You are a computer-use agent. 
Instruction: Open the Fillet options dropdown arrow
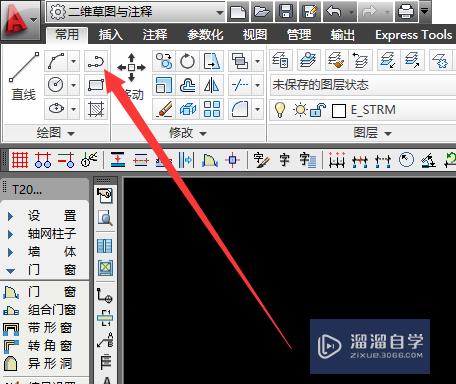(x=258, y=109)
